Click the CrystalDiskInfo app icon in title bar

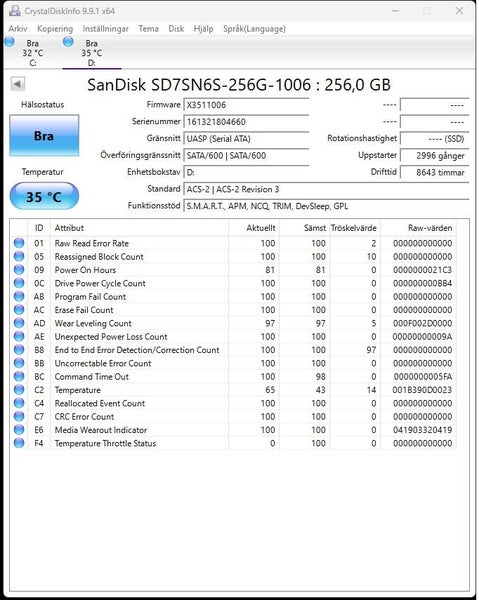pos(15,11)
